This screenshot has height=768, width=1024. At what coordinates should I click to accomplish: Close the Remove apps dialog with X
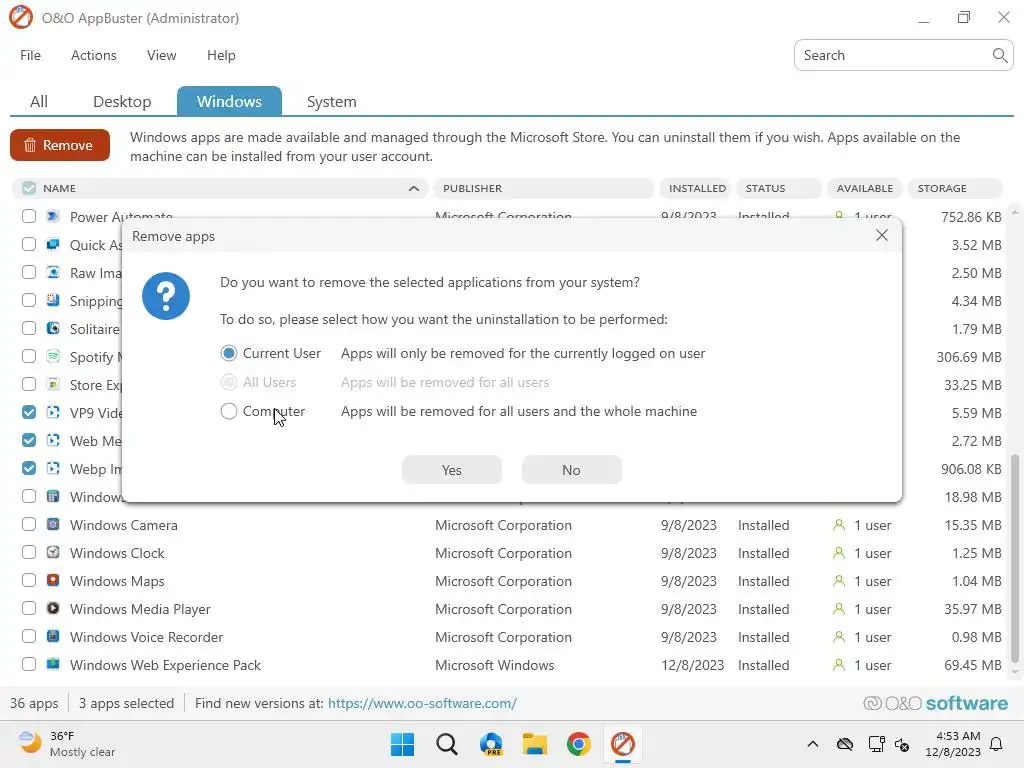882,235
